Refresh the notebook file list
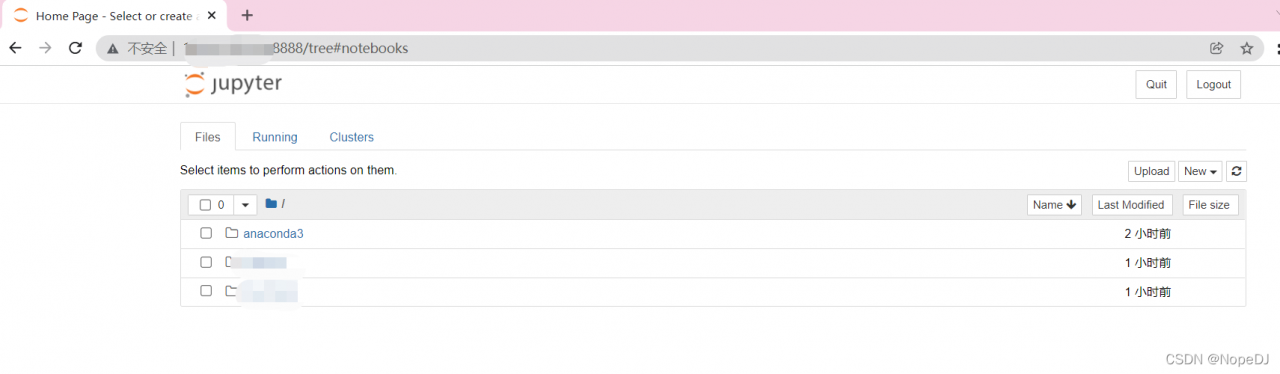The width and height of the screenshot is (1280, 374). pos(1237,172)
